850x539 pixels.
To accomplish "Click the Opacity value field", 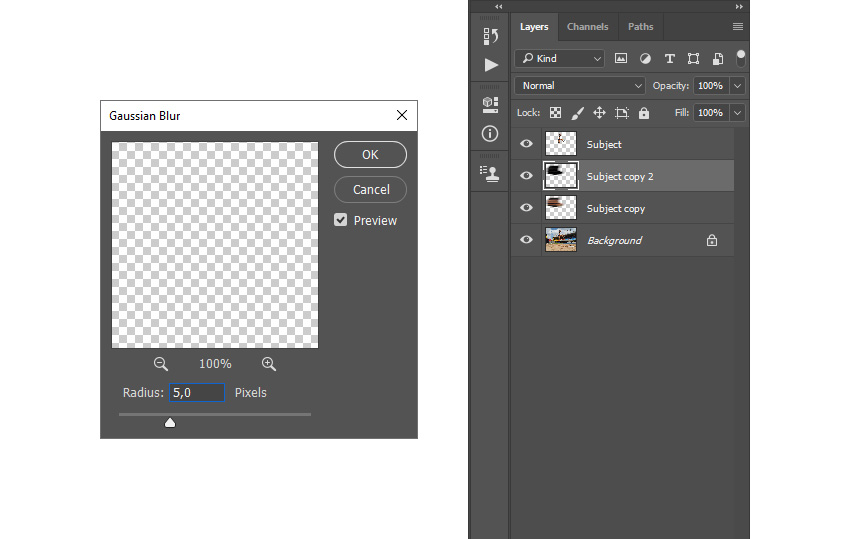I will [x=711, y=86].
